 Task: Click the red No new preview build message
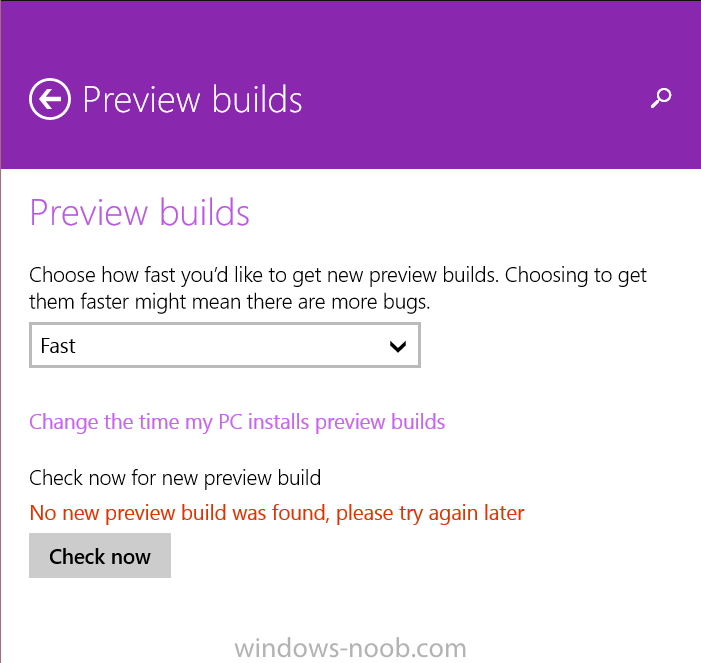pos(277,513)
